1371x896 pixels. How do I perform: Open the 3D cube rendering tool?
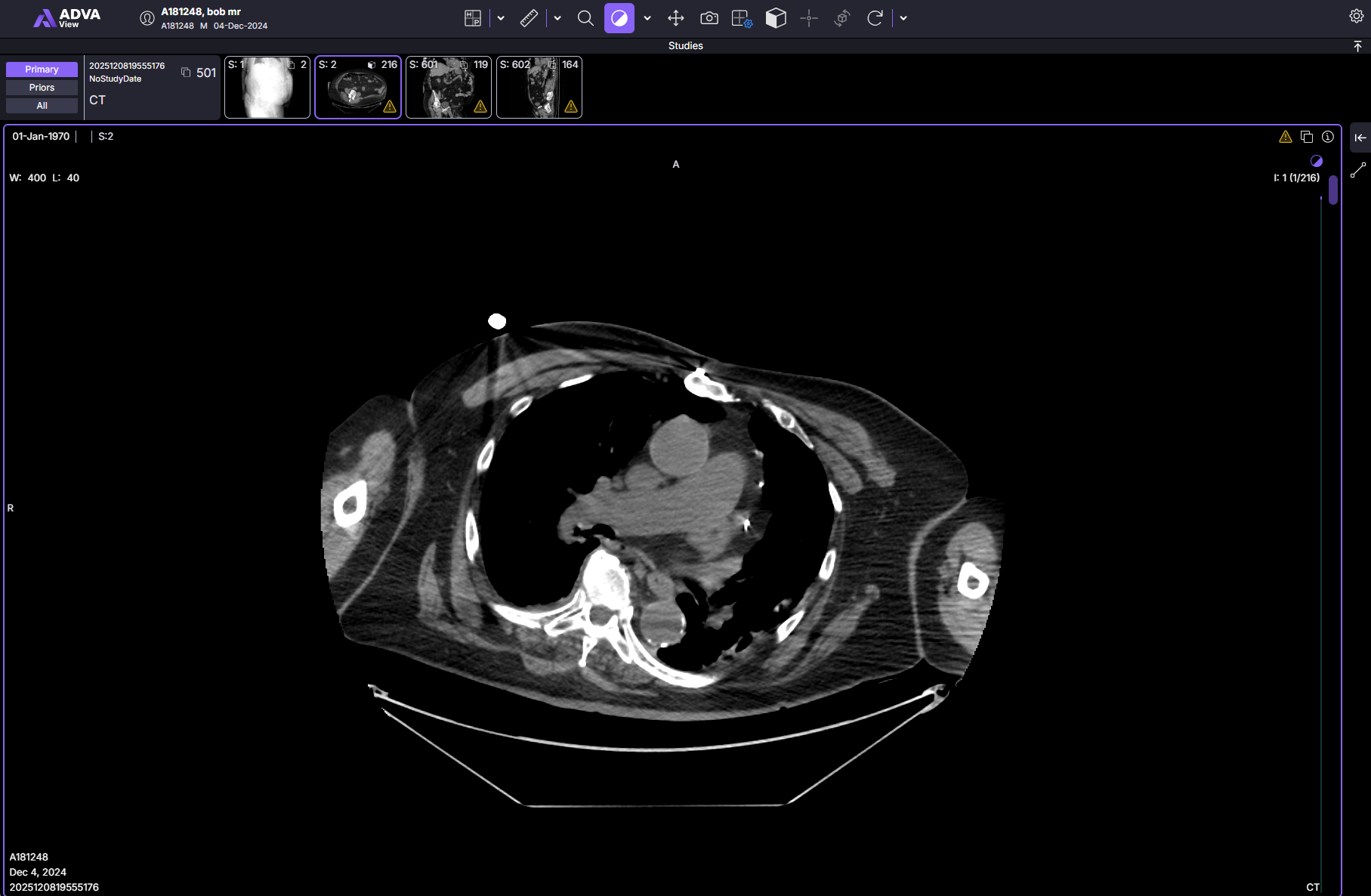[776, 18]
